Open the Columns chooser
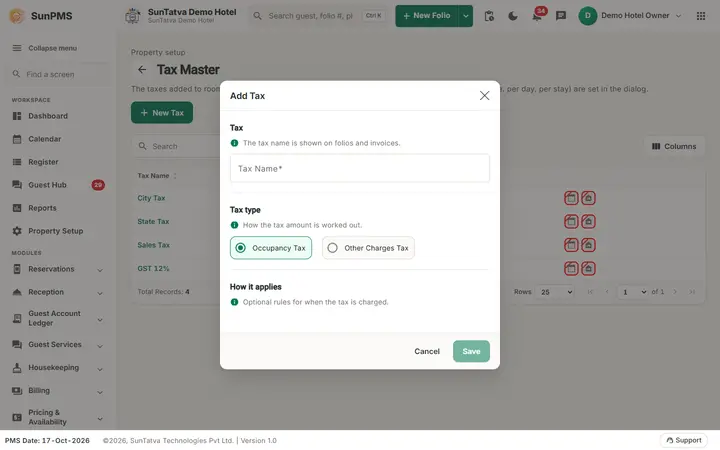Image resolution: width=720 pixels, height=450 pixels. 674,146
